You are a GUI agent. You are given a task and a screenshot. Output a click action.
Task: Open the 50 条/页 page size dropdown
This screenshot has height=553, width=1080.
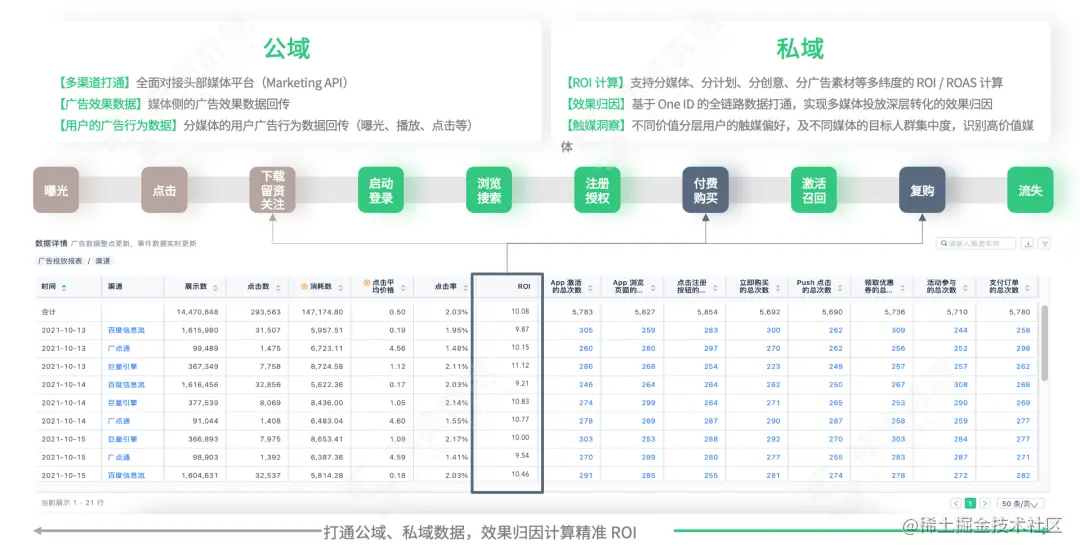click(1020, 503)
